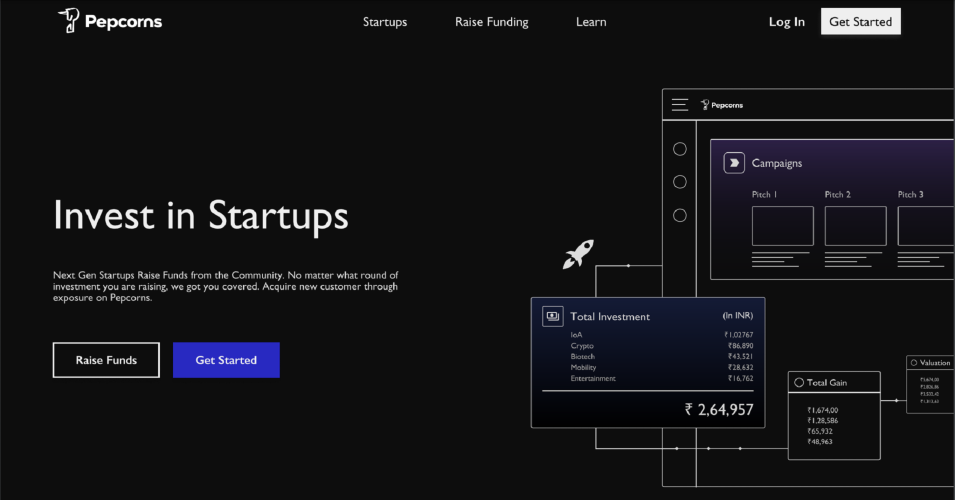The height and width of the screenshot is (500, 955).
Task: Click the rocket icon
Action: pos(578,254)
